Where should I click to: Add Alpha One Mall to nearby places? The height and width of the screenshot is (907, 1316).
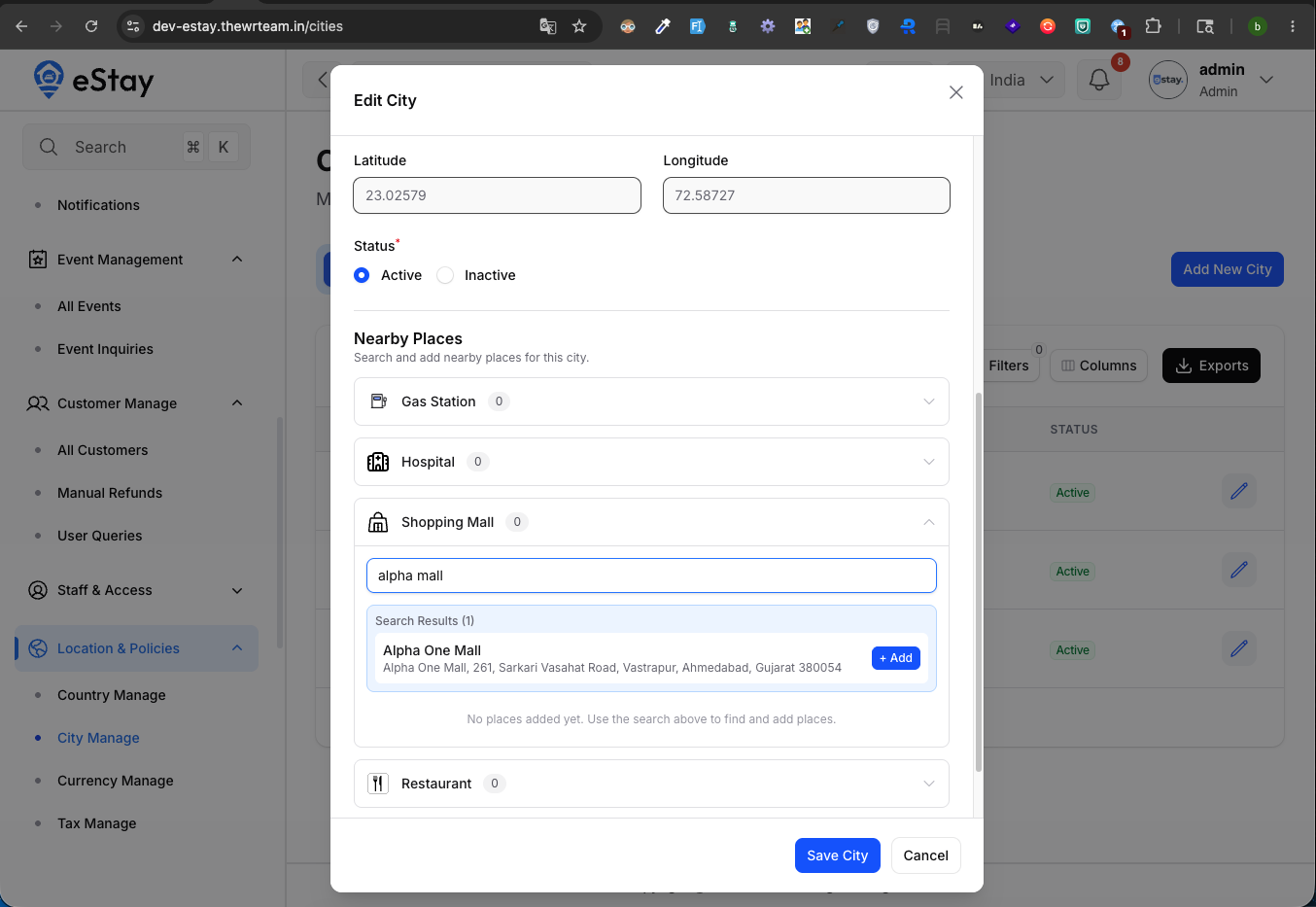click(896, 658)
